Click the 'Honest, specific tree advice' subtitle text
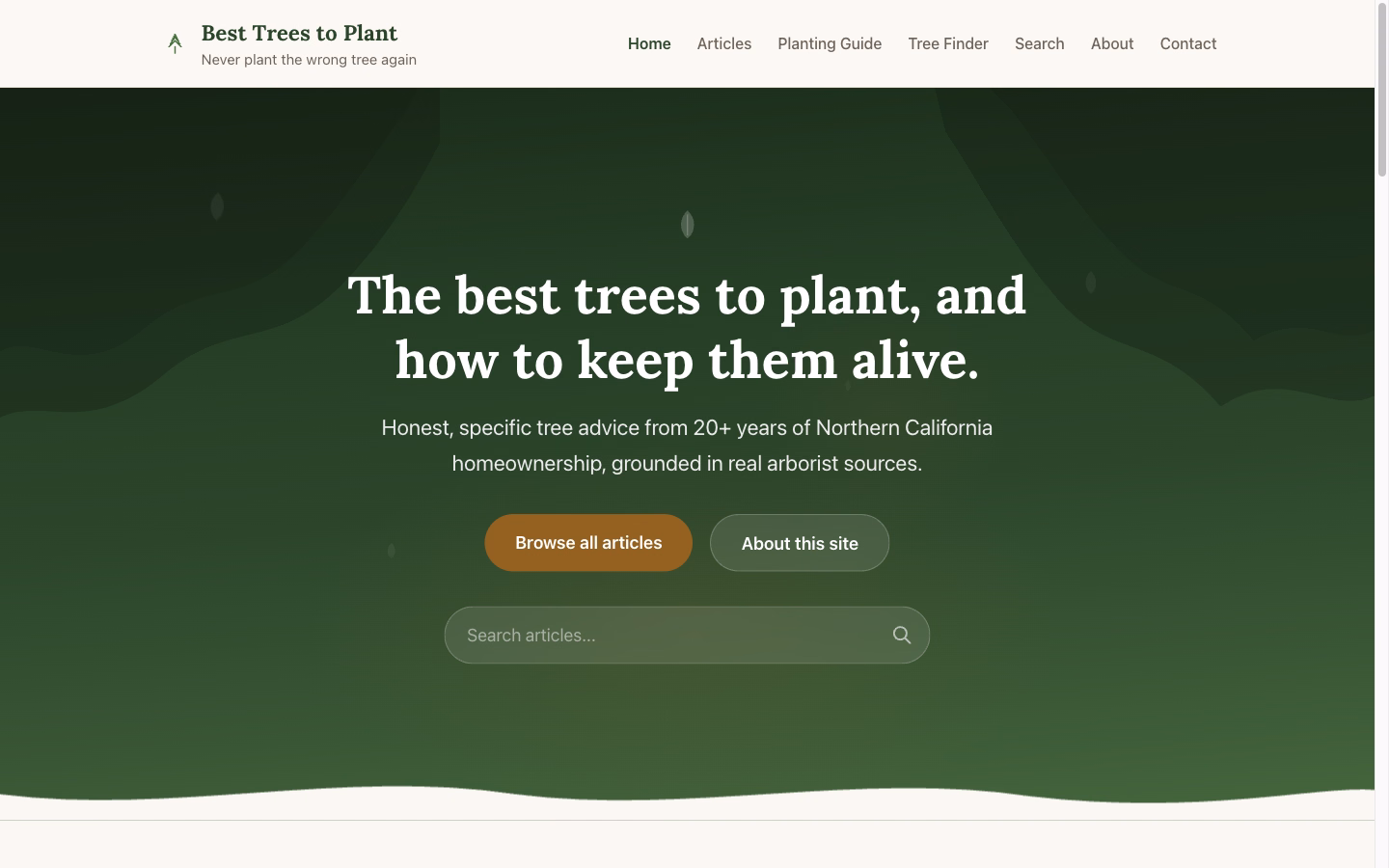The width and height of the screenshot is (1389, 868). (x=687, y=446)
